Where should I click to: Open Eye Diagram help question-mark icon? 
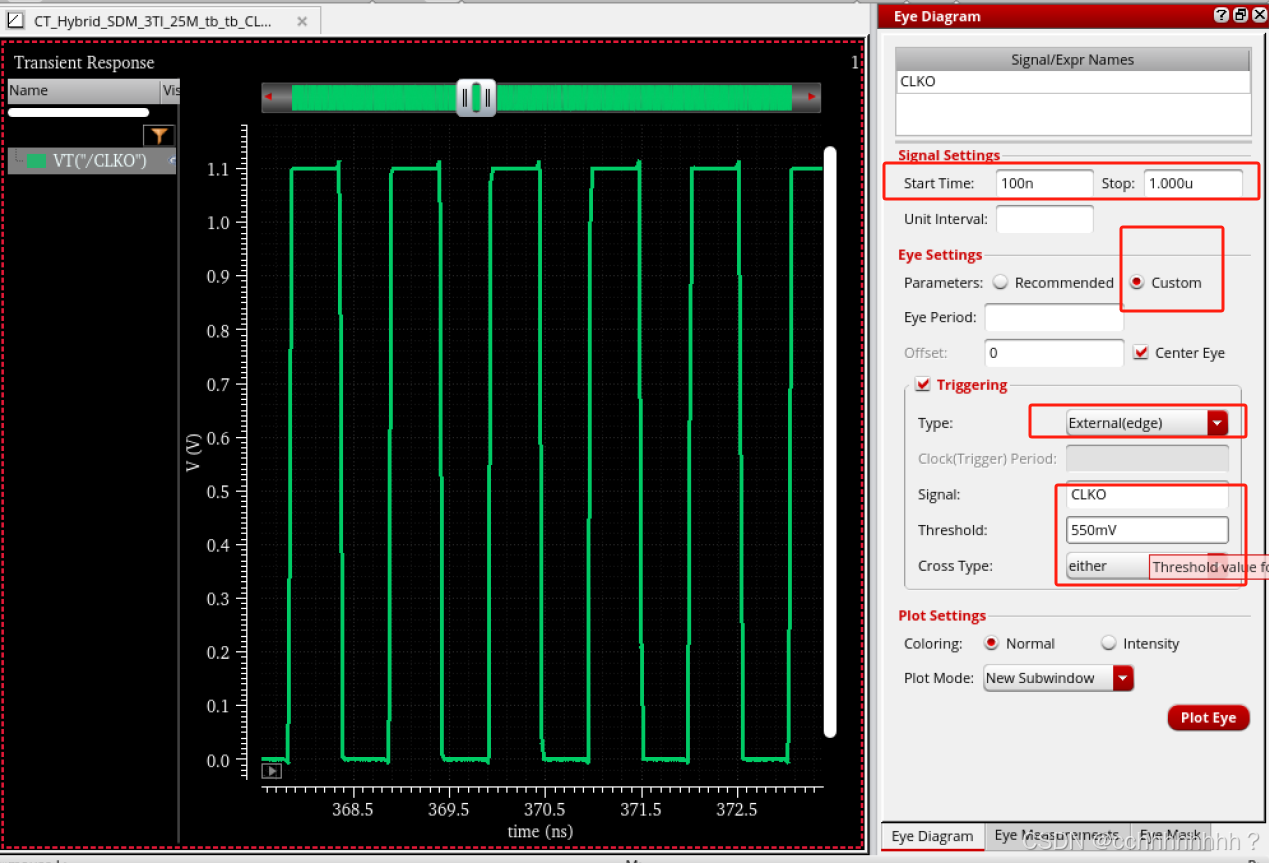click(1221, 15)
